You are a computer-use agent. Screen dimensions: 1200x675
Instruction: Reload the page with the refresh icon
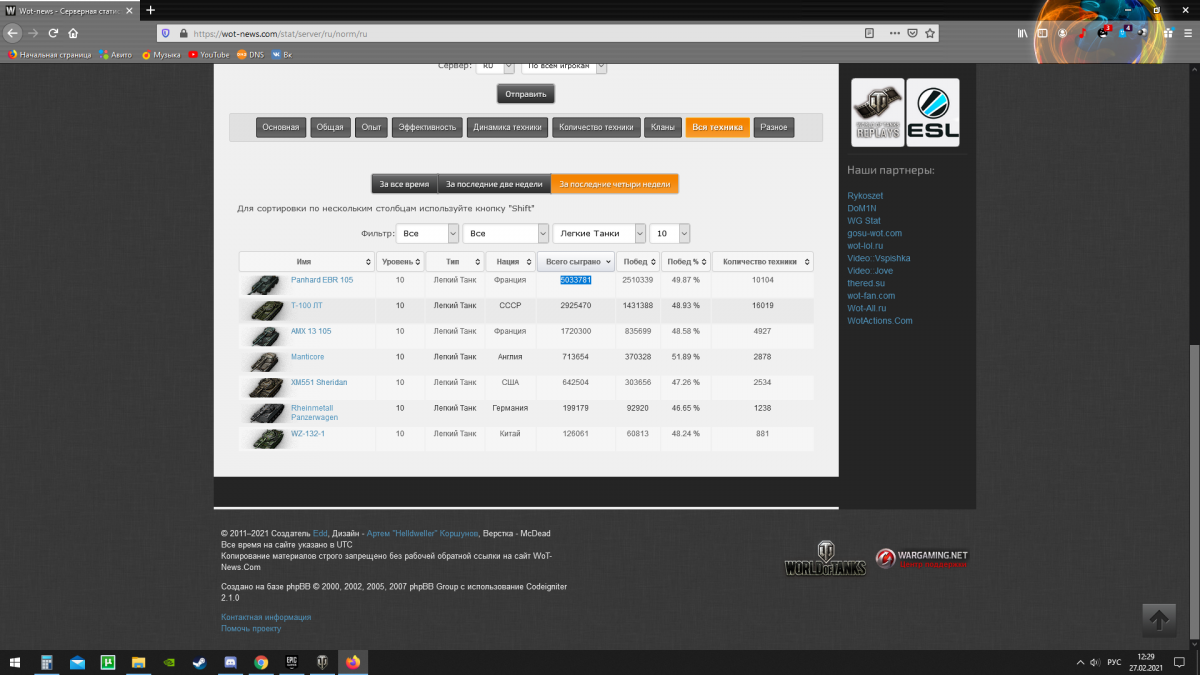(52, 33)
